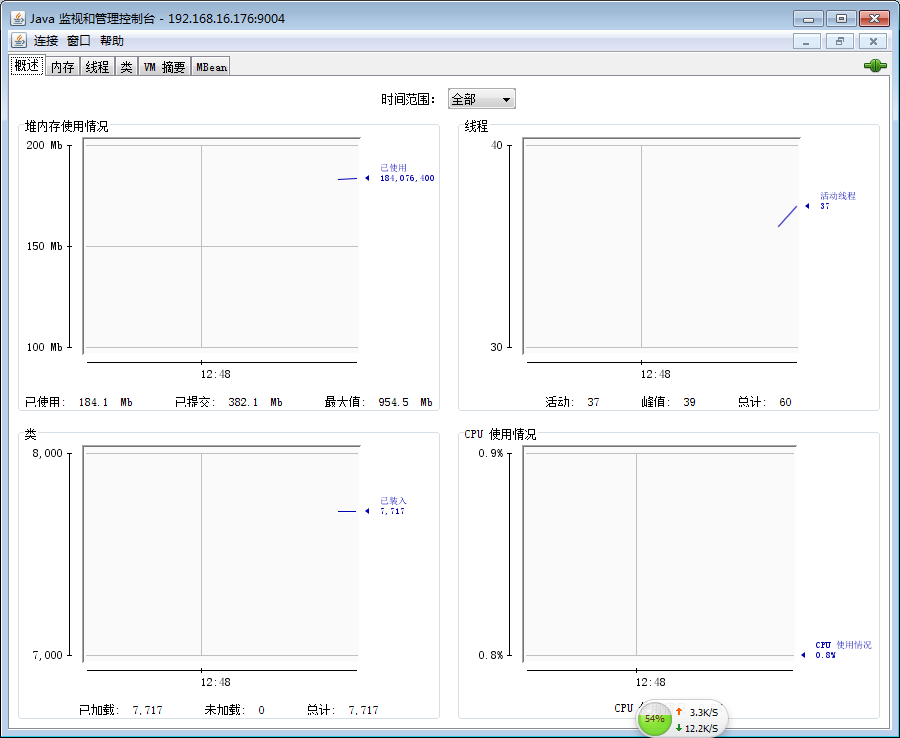Click the CPU 使用情况 chart area
900x738 pixels.
pos(660,554)
